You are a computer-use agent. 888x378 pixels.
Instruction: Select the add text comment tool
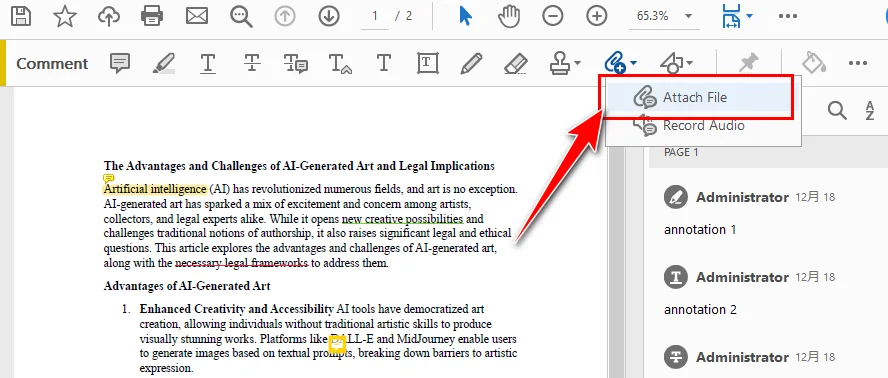tap(384, 63)
